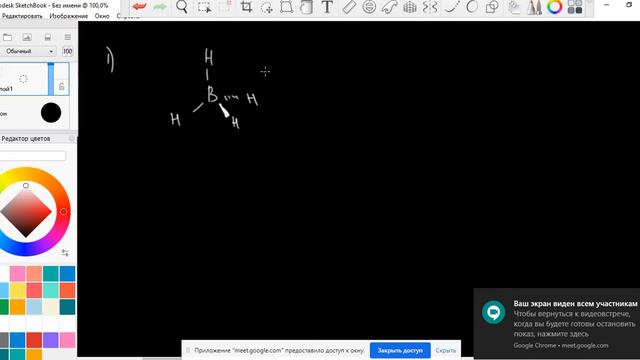Click the Google Meet screen-sharing notification
Screen dimensions: 640x360
[557, 324]
